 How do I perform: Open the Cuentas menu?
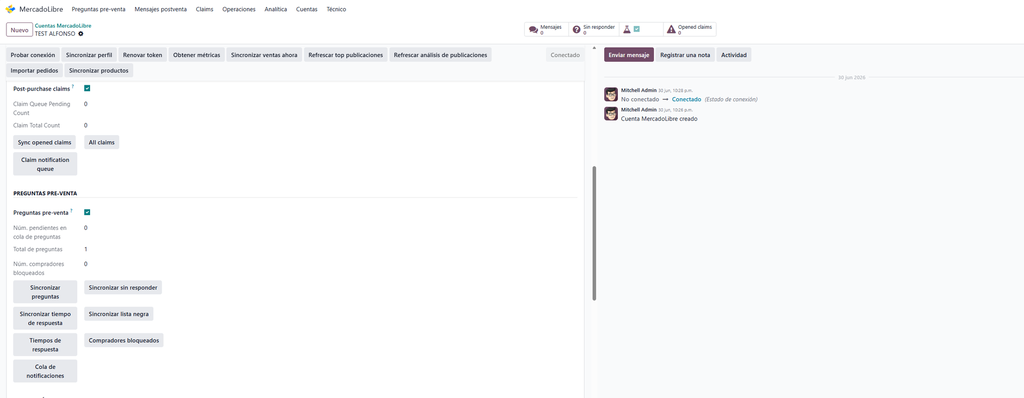307,9
